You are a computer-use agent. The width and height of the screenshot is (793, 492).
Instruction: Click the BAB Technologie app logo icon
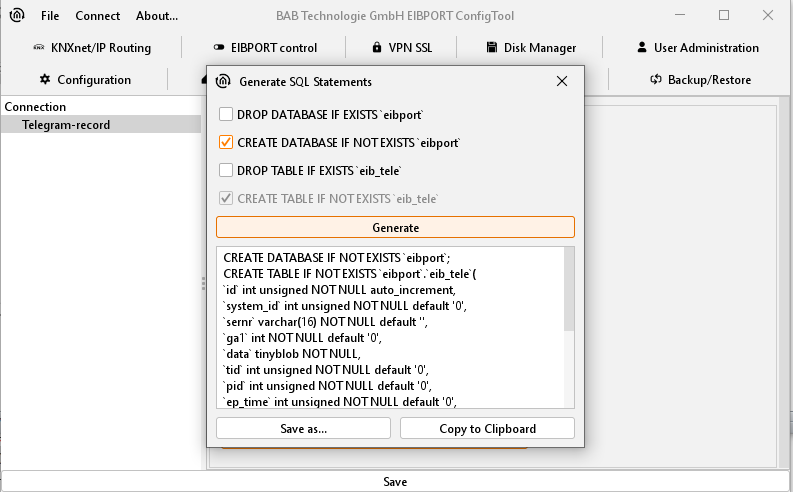click(17, 15)
